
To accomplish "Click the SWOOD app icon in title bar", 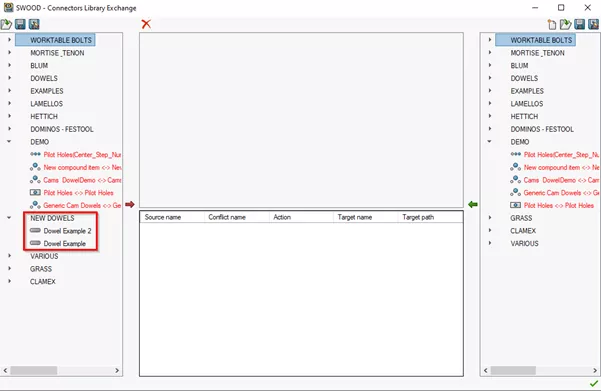I will [x=8, y=7].
